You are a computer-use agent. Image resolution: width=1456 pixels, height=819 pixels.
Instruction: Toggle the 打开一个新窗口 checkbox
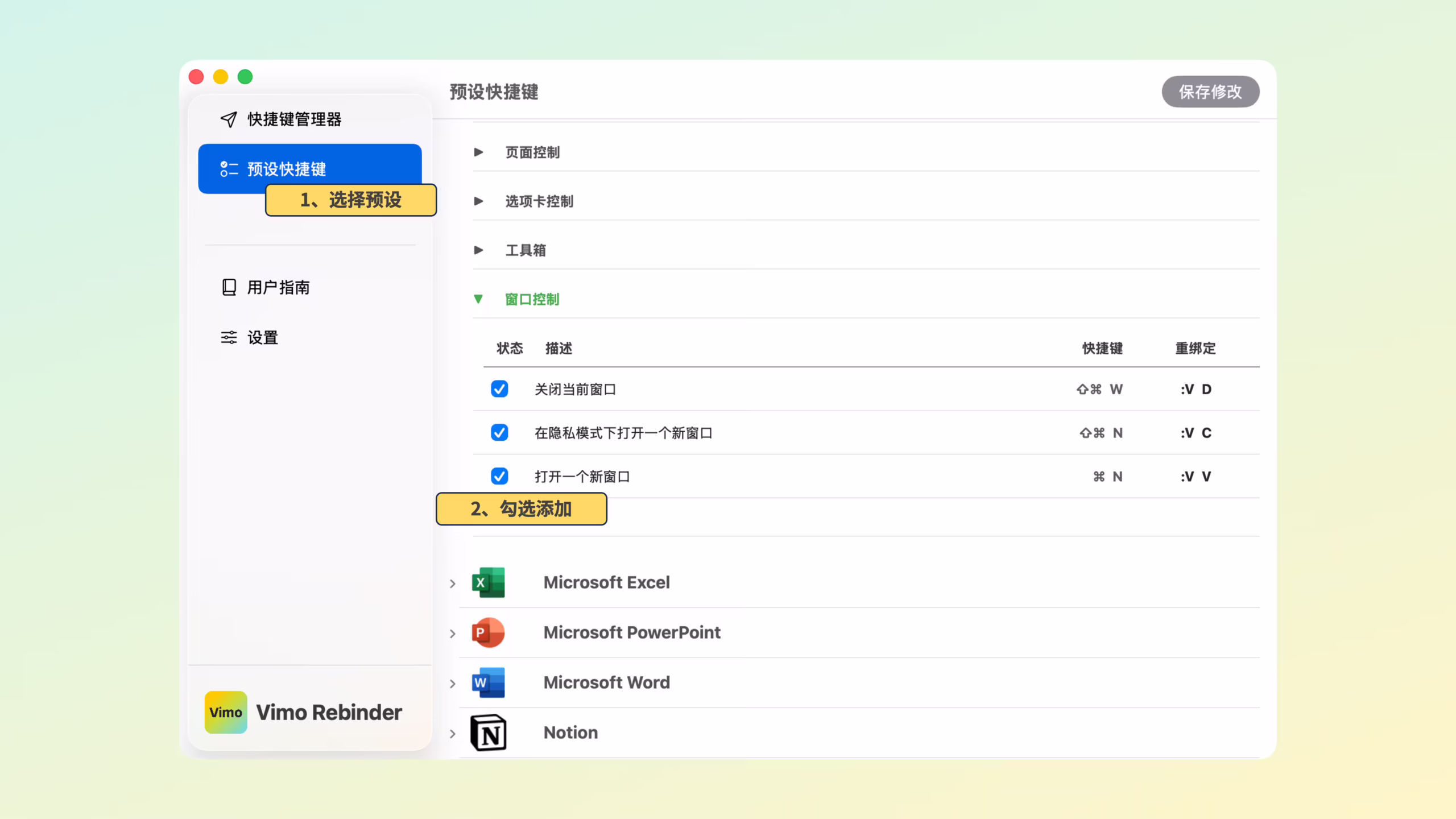(x=499, y=477)
